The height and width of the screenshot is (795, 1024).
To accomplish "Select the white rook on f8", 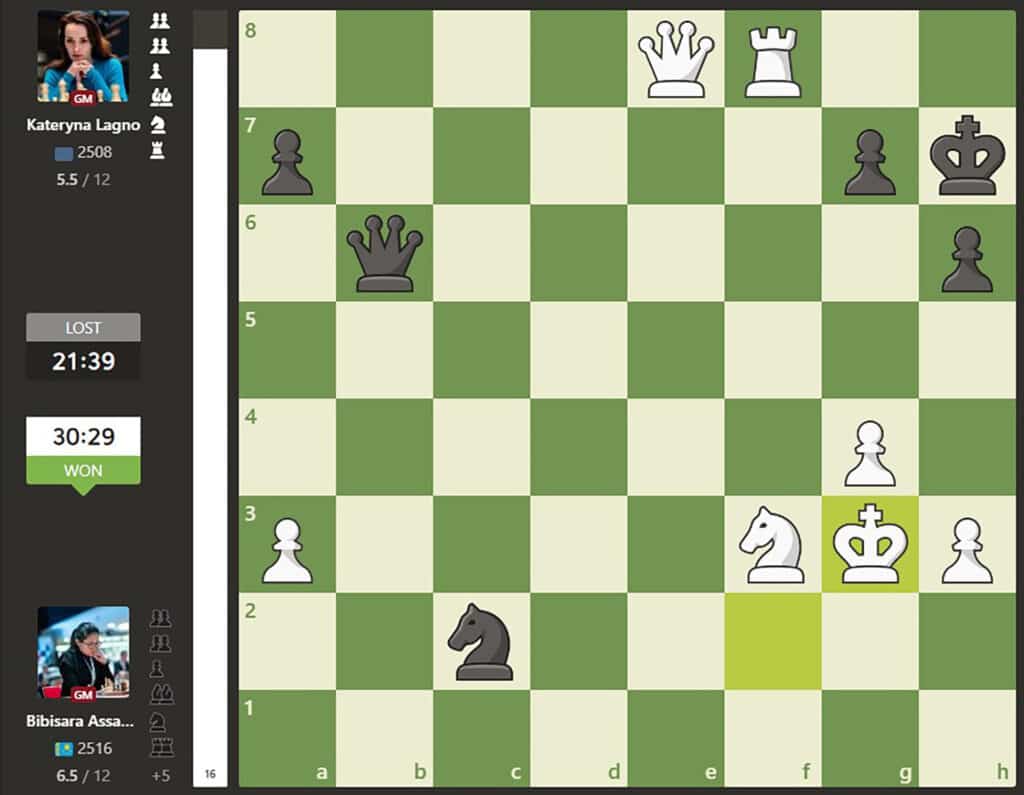I will pos(773,60).
